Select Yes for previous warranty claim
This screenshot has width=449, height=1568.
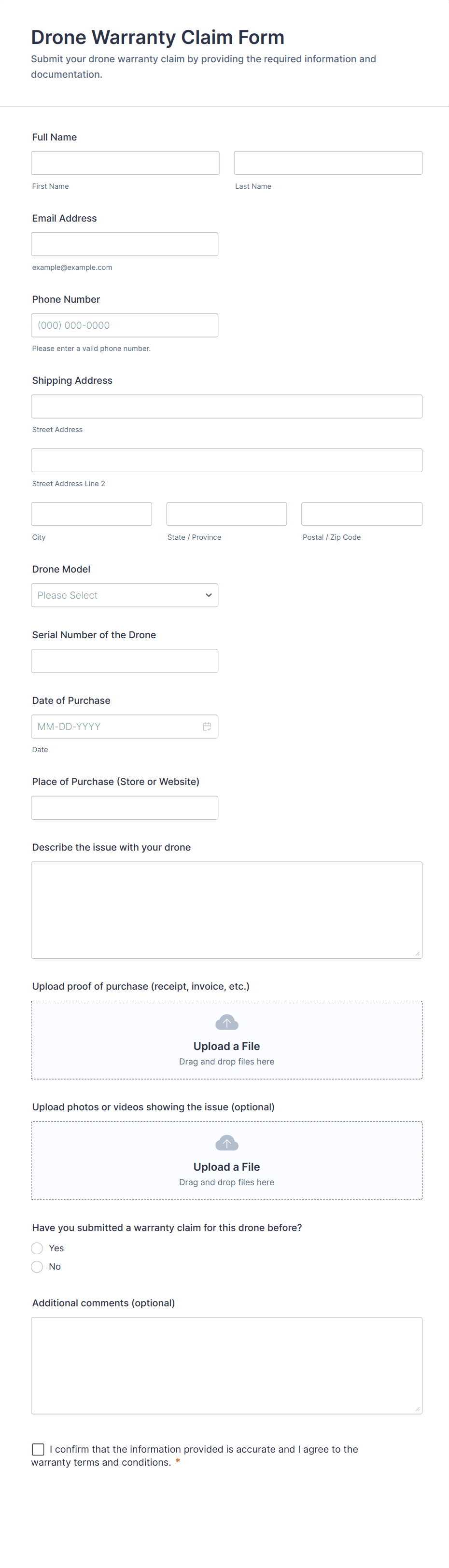pos(37,1248)
